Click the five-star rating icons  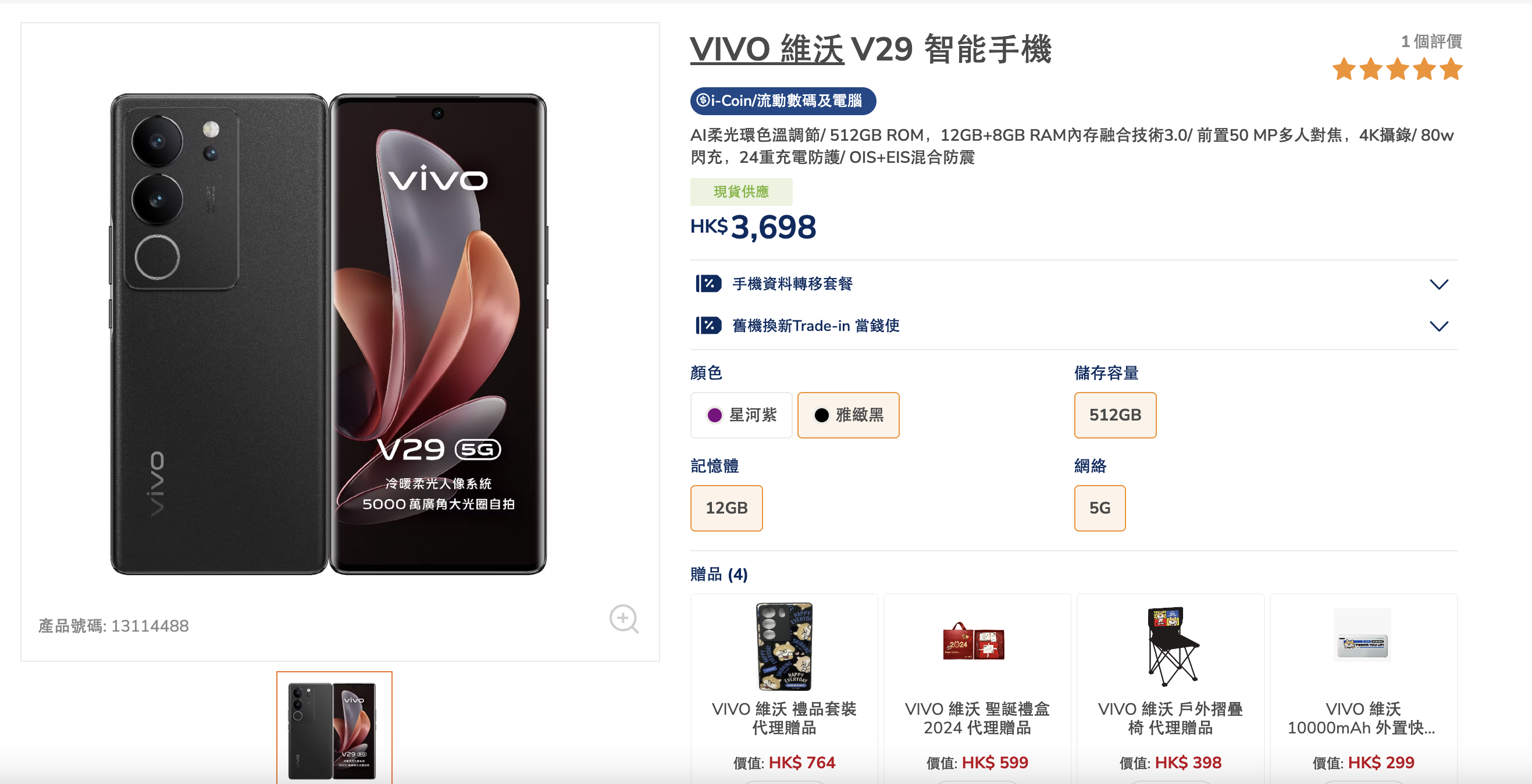point(1397,69)
